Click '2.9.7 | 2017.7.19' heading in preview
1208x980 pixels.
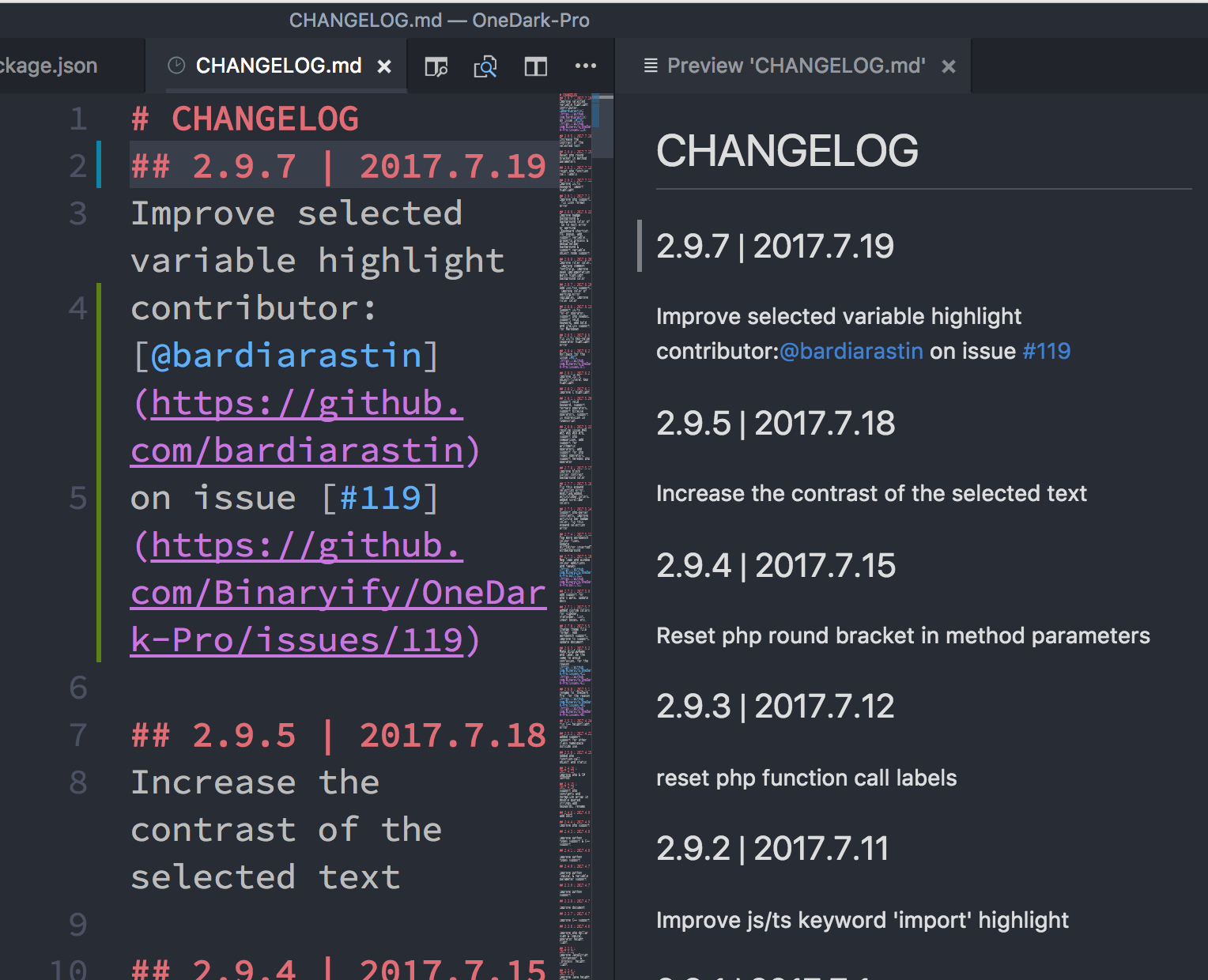coord(775,247)
